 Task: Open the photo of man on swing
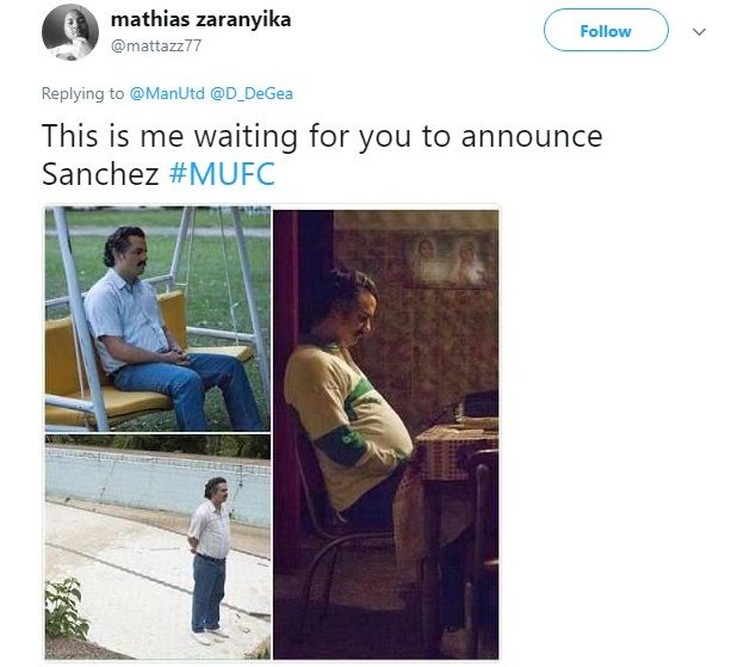[157, 318]
